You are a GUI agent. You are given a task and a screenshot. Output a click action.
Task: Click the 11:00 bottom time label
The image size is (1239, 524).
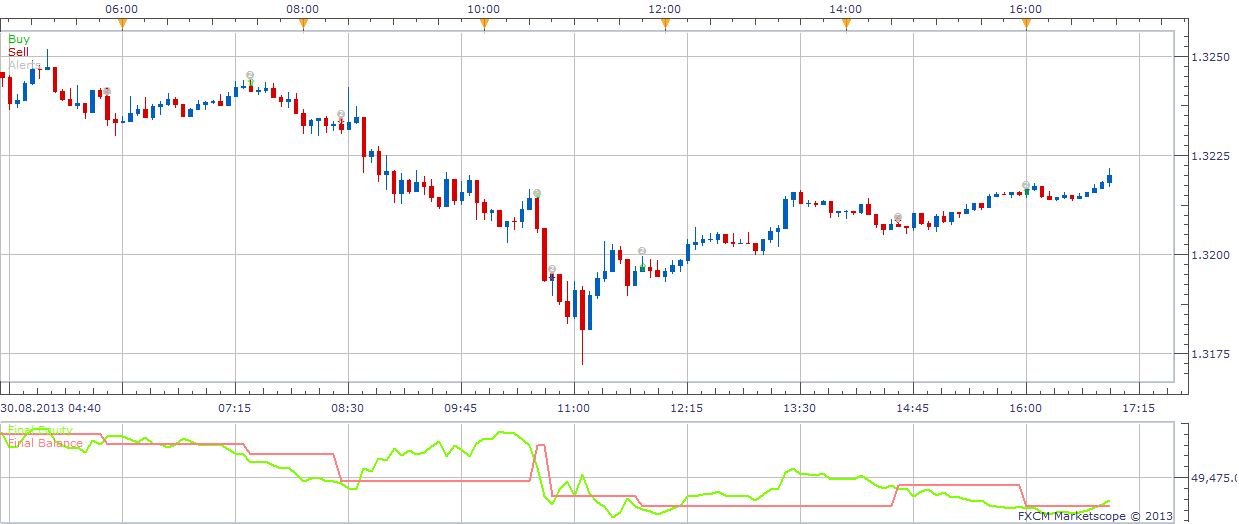(574, 408)
